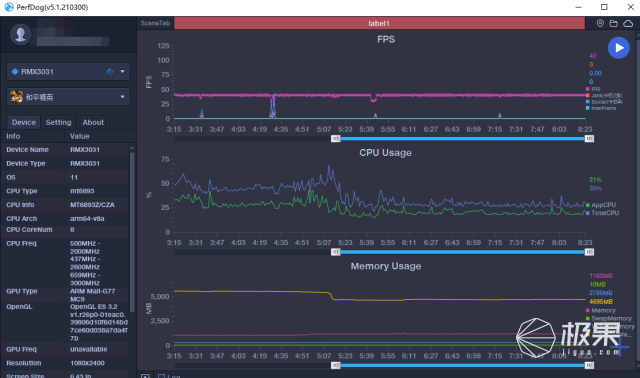Expand the RMX3031 device dropdown
The height and width of the screenshot is (378, 640).
(x=68, y=71)
